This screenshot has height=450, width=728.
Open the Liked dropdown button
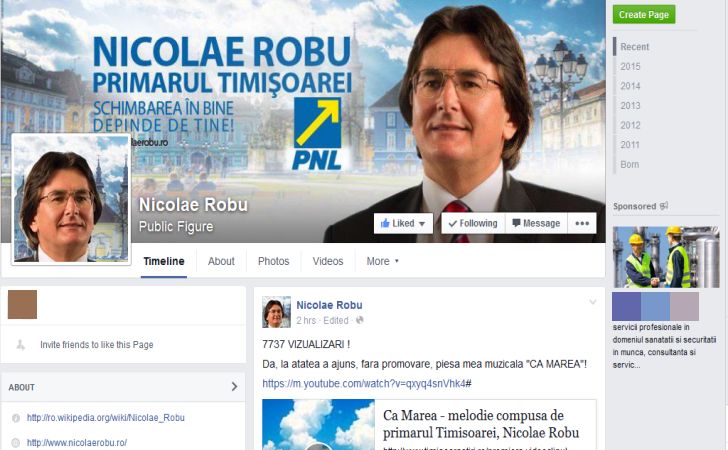click(403, 223)
